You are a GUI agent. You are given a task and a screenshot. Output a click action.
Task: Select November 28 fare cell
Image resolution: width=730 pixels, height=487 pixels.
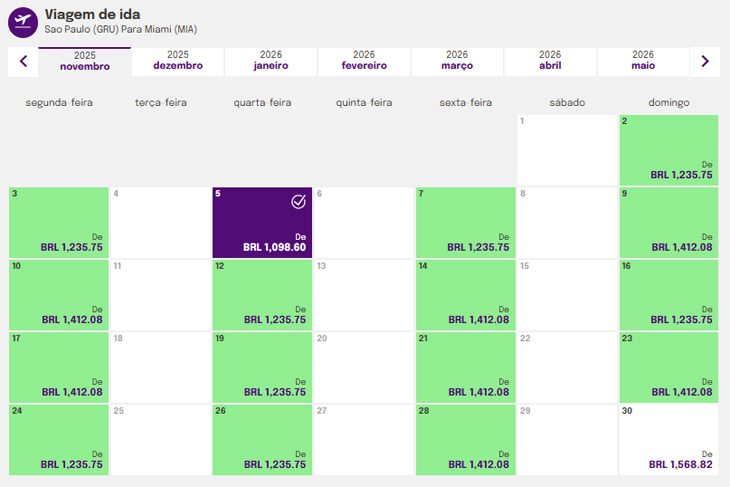click(x=465, y=439)
